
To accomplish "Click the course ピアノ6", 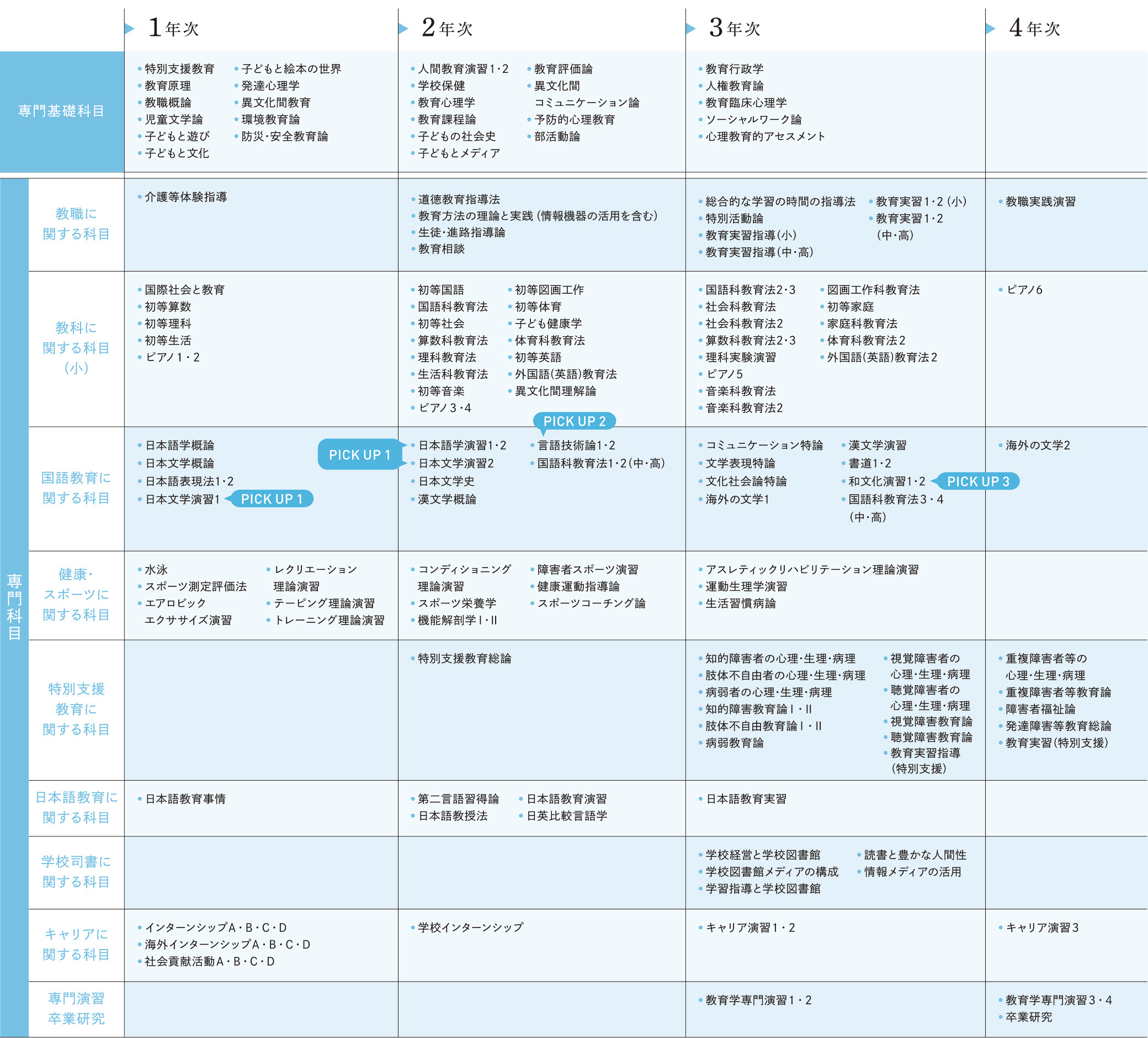I will point(1024,290).
